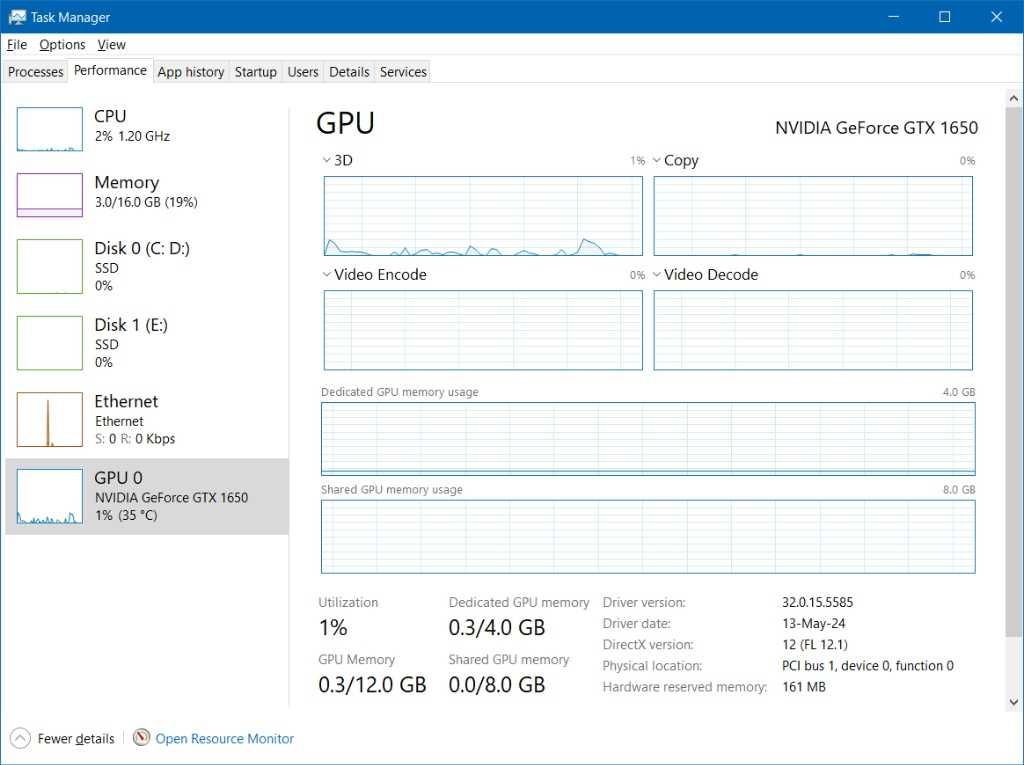This screenshot has height=765, width=1024.
Task: Select the Memory mini graph thumbnail
Action: [50, 195]
